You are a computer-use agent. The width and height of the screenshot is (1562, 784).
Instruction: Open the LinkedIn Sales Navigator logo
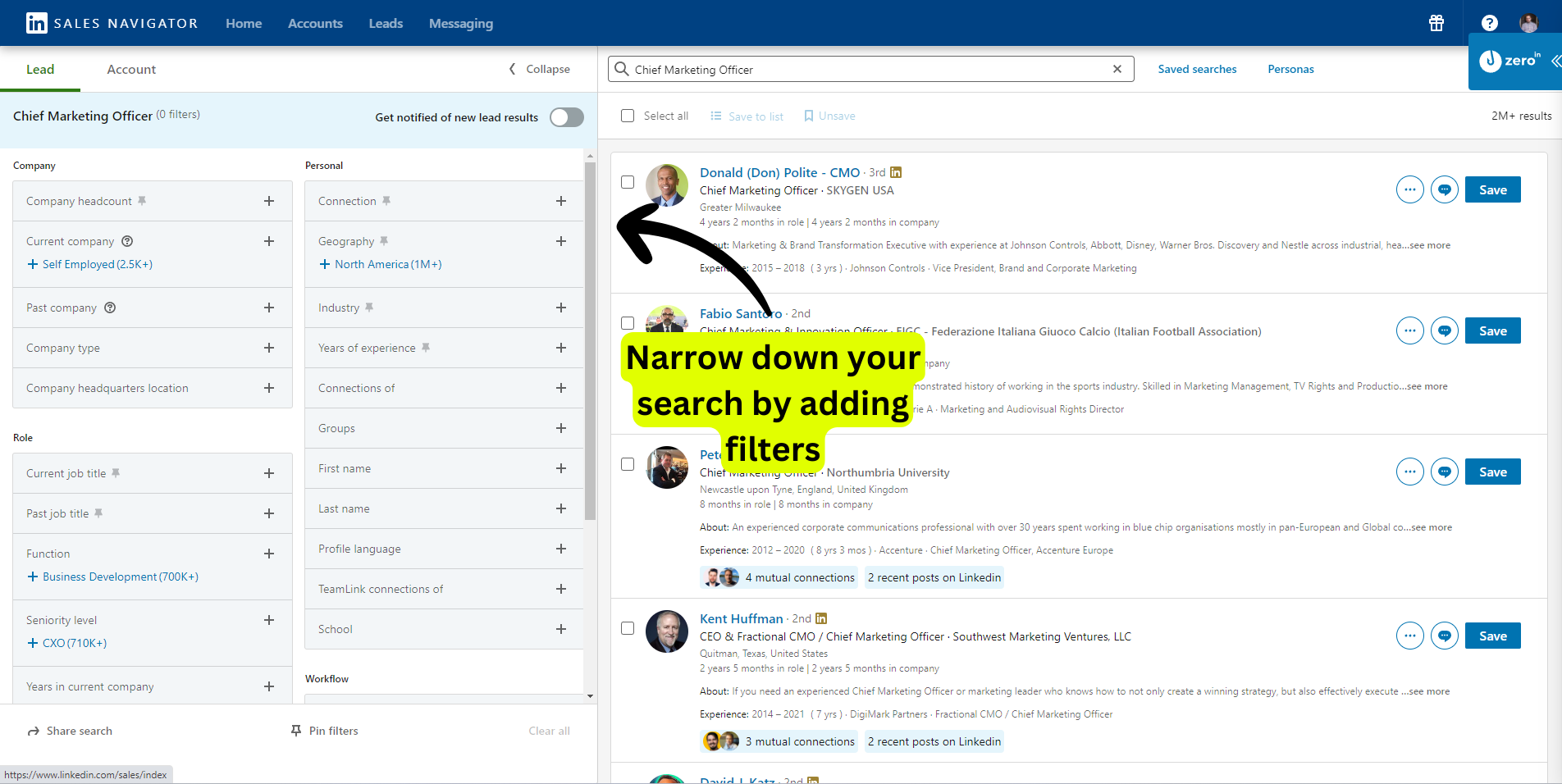point(112,23)
